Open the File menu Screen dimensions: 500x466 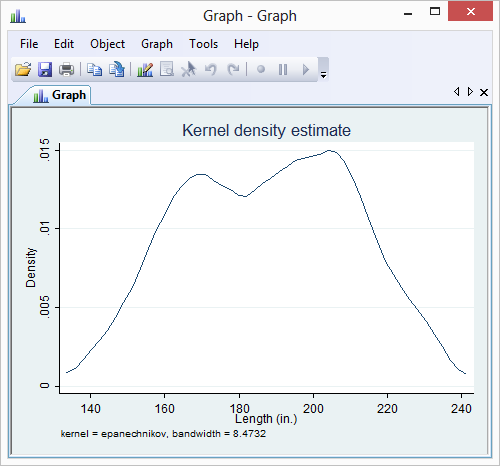[29, 44]
